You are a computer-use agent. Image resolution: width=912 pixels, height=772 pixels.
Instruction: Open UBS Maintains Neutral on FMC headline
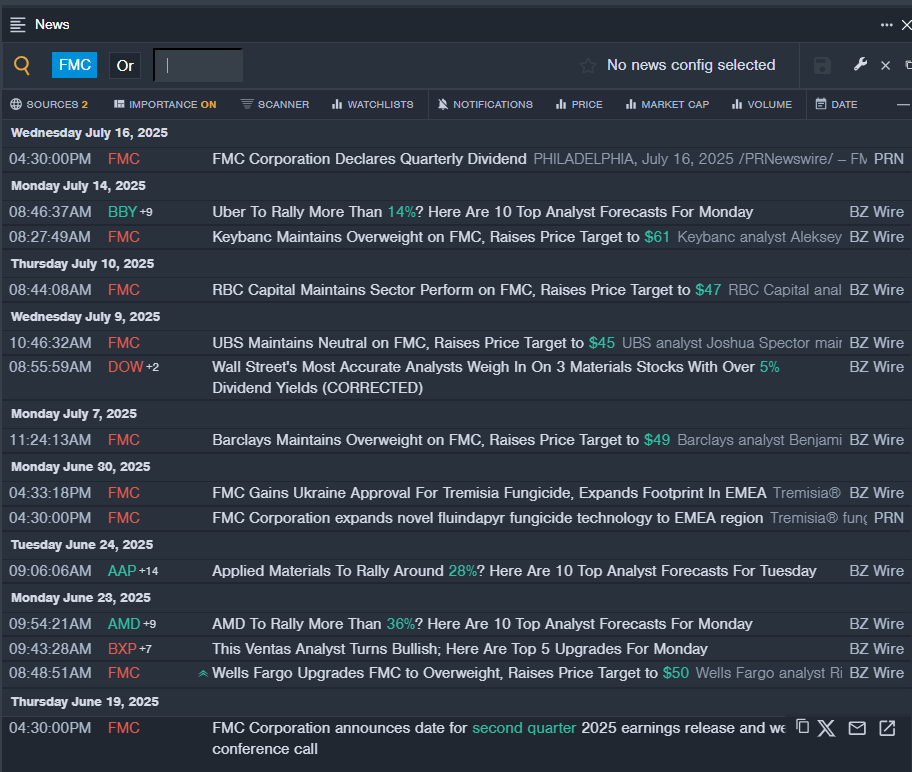click(x=414, y=343)
